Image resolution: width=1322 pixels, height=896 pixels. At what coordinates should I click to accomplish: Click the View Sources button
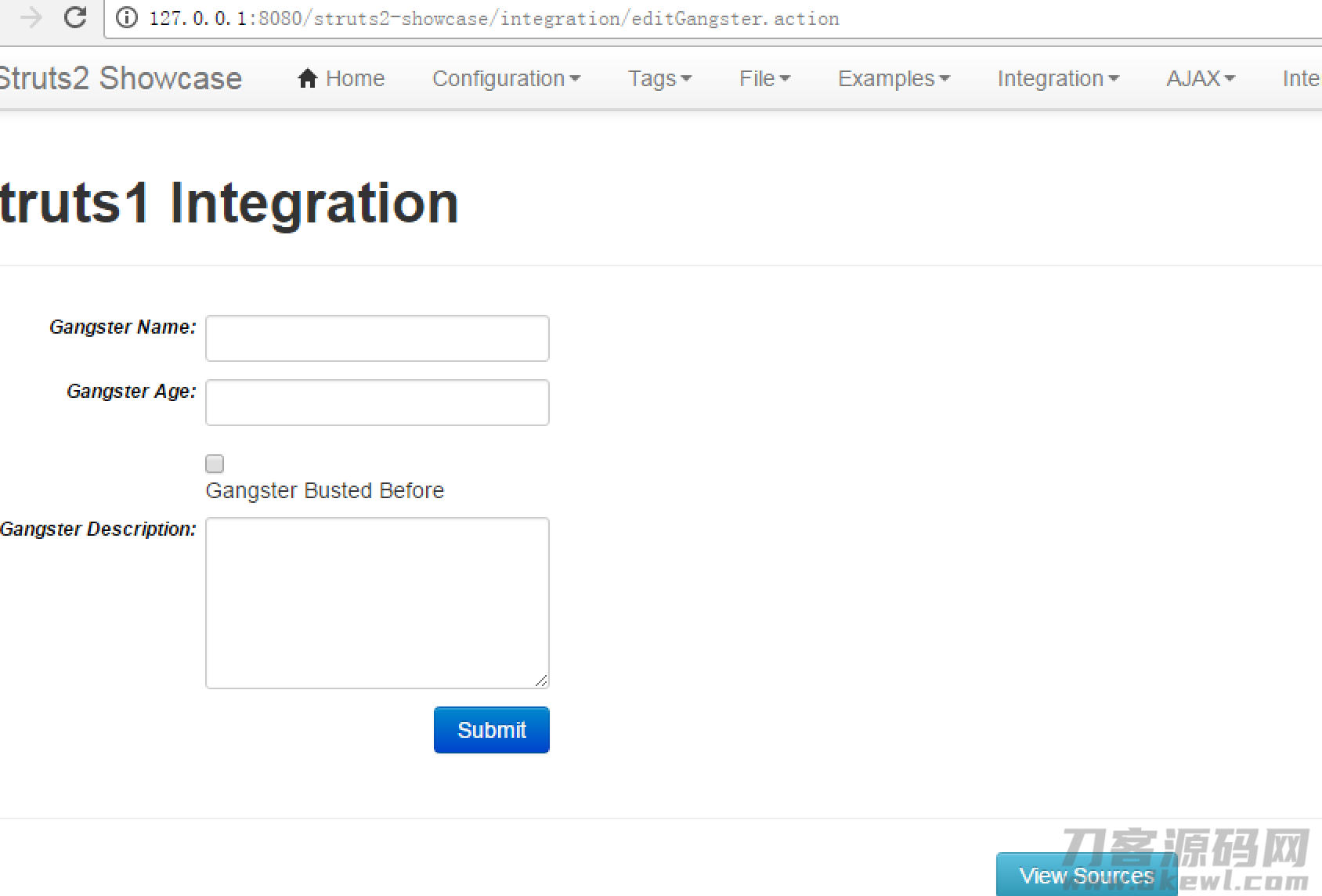coord(1087,875)
